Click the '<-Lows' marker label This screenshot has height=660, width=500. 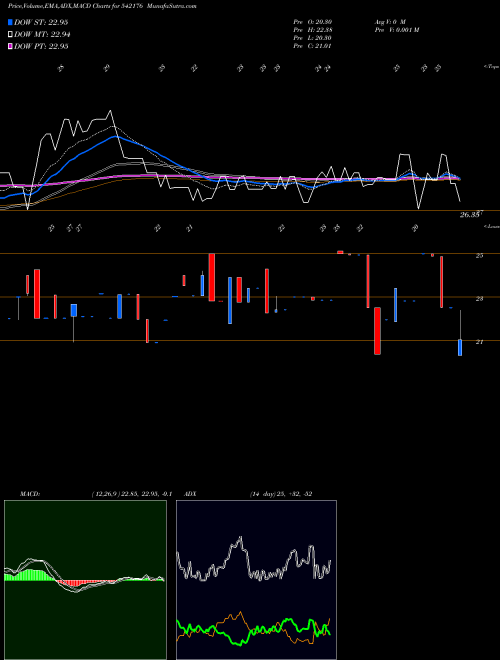[x=492, y=226]
